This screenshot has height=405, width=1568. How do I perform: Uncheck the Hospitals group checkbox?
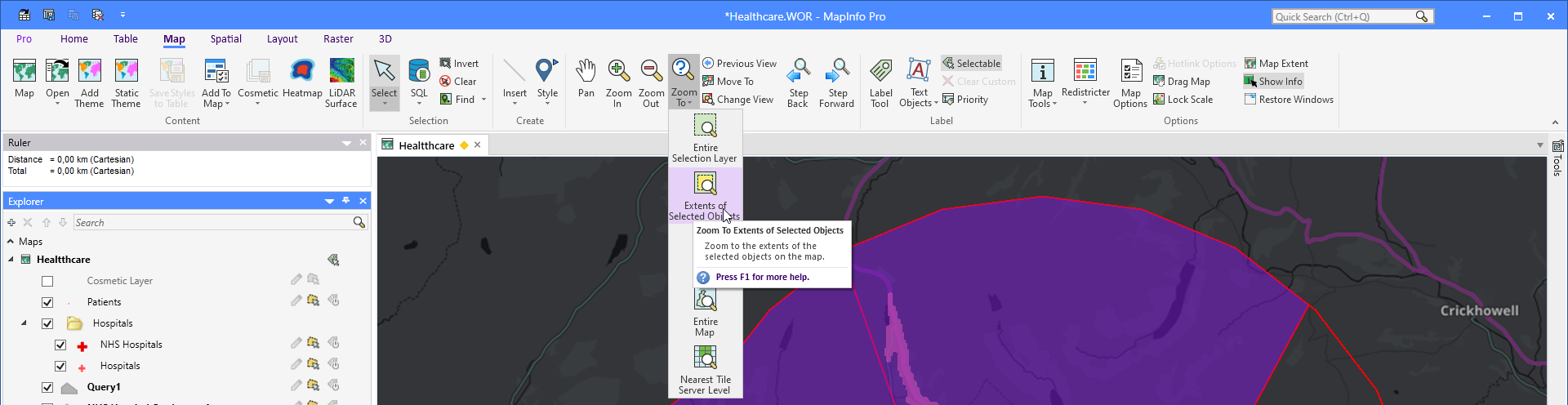(47, 323)
